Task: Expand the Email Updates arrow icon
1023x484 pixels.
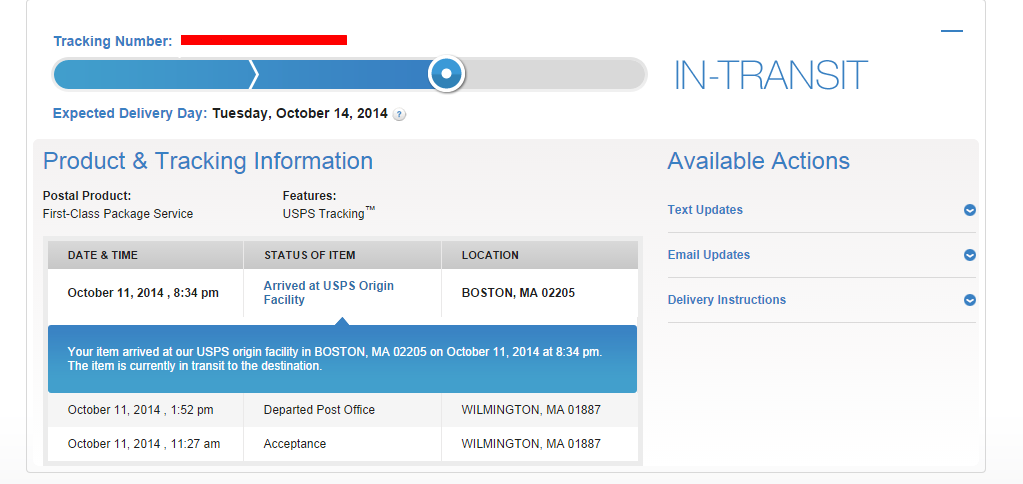Action: (x=969, y=255)
